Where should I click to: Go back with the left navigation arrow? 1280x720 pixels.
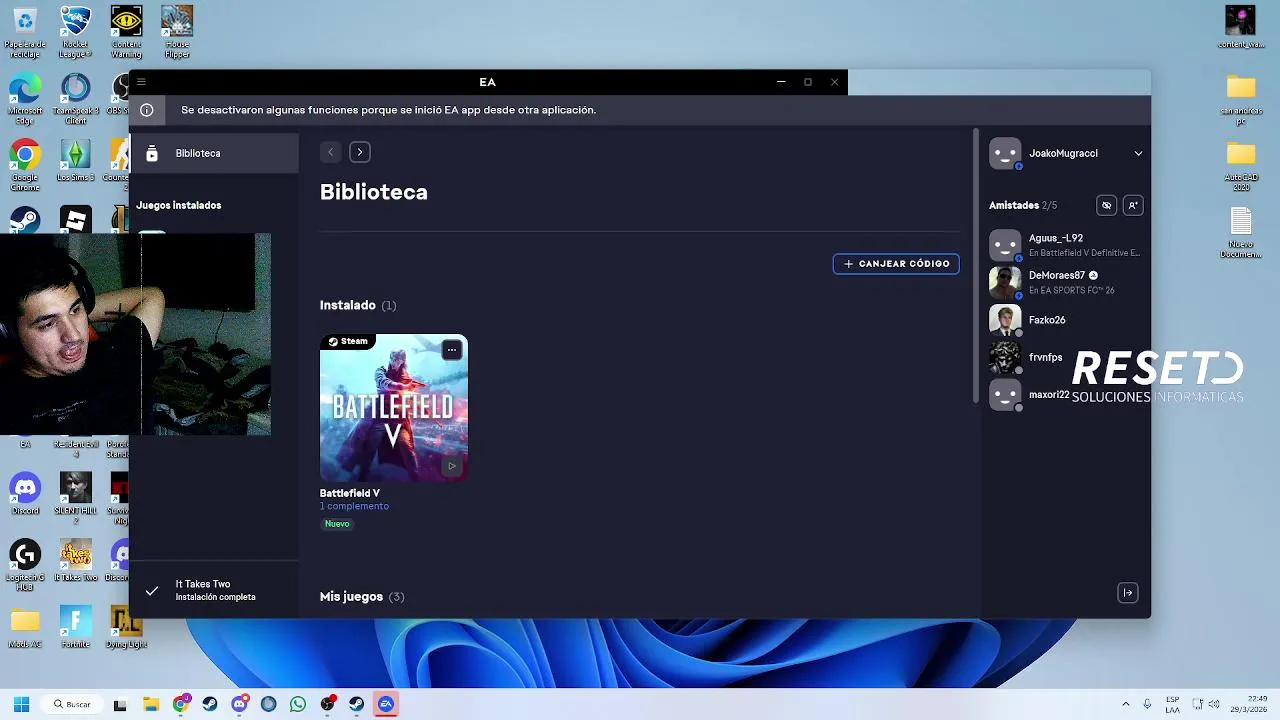pos(331,152)
